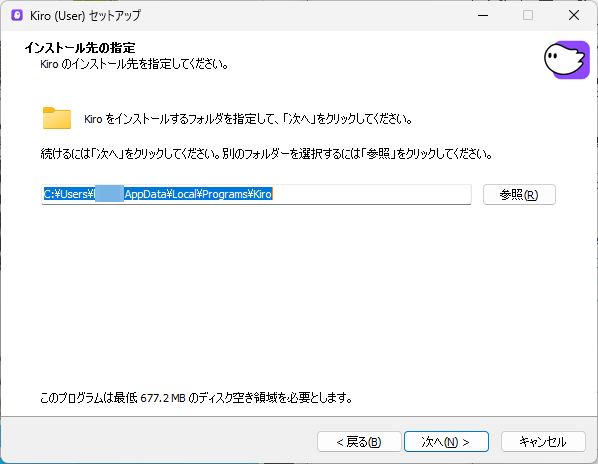This screenshot has height=464, width=598.
Task: Click the yellow folder icon
Action: [x=57, y=118]
